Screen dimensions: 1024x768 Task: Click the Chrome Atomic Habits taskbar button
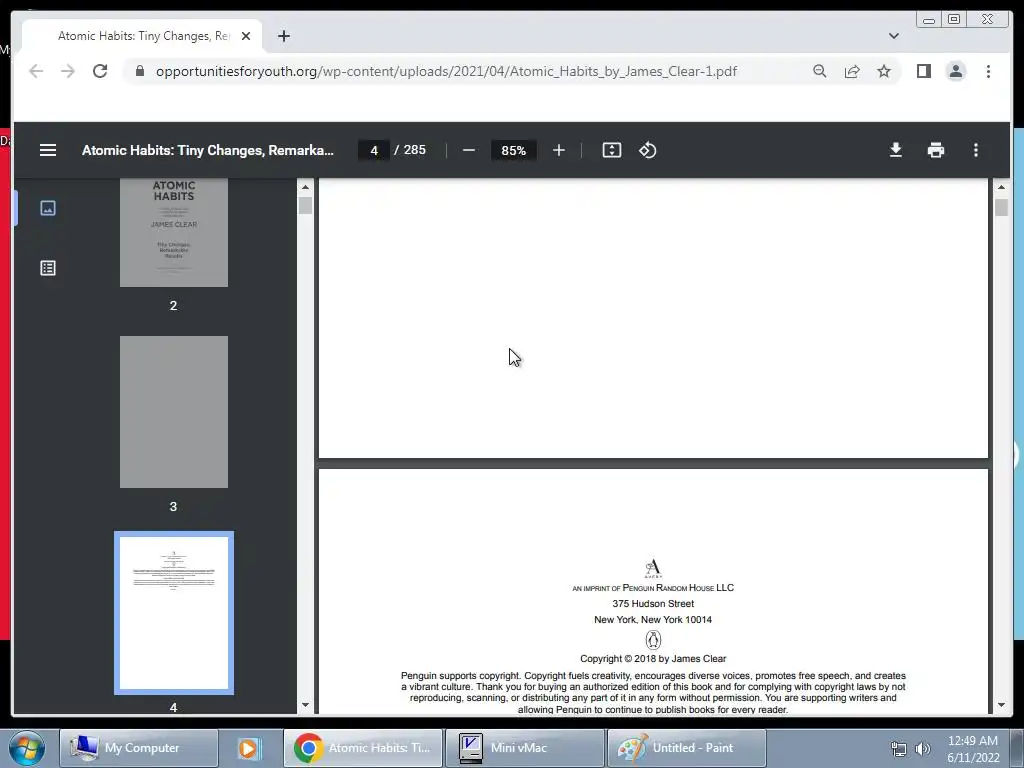tap(363, 748)
